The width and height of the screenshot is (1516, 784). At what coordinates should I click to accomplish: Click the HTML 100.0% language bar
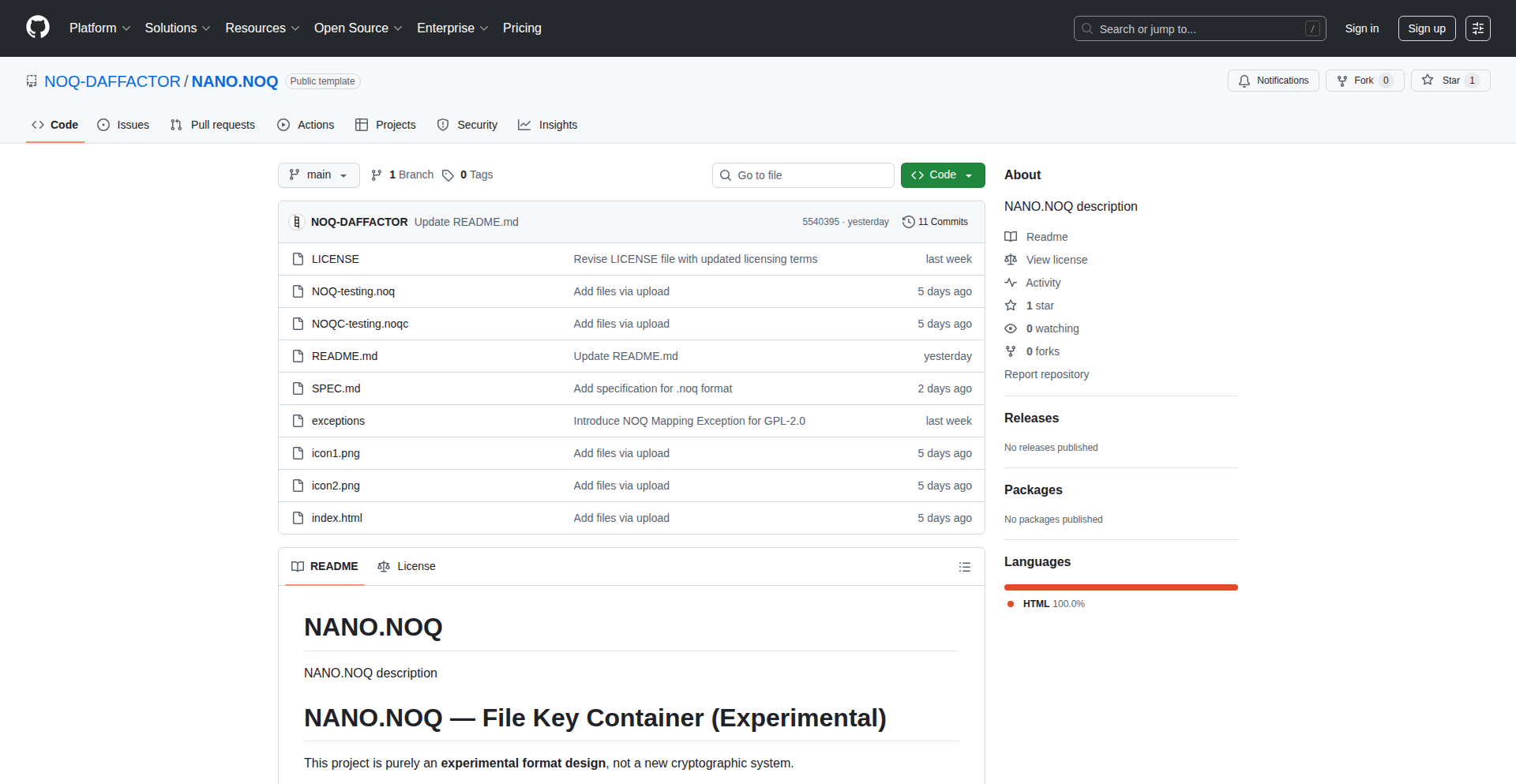pos(1120,587)
